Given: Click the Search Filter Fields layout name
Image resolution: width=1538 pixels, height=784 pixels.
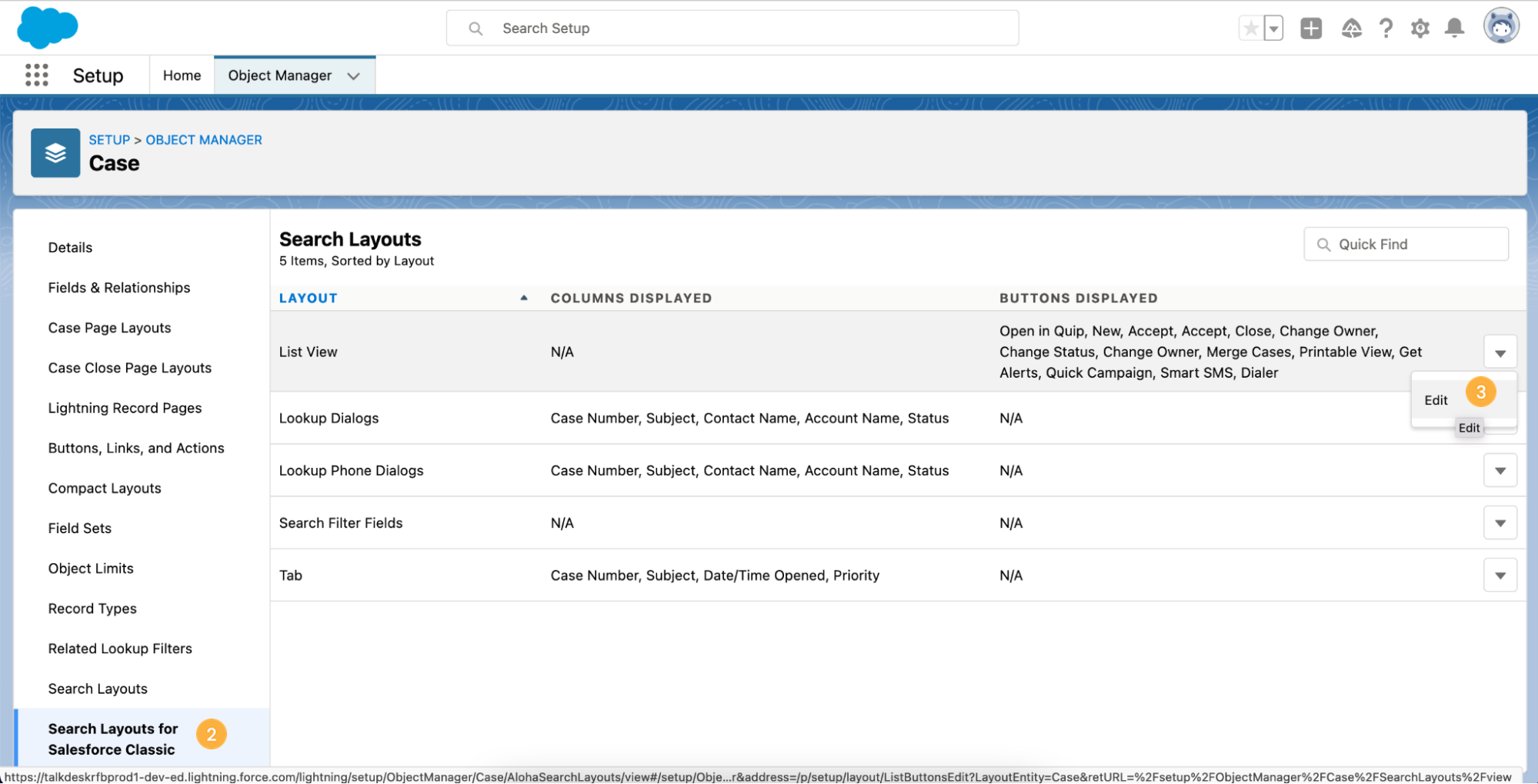Looking at the screenshot, I should click(341, 522).
